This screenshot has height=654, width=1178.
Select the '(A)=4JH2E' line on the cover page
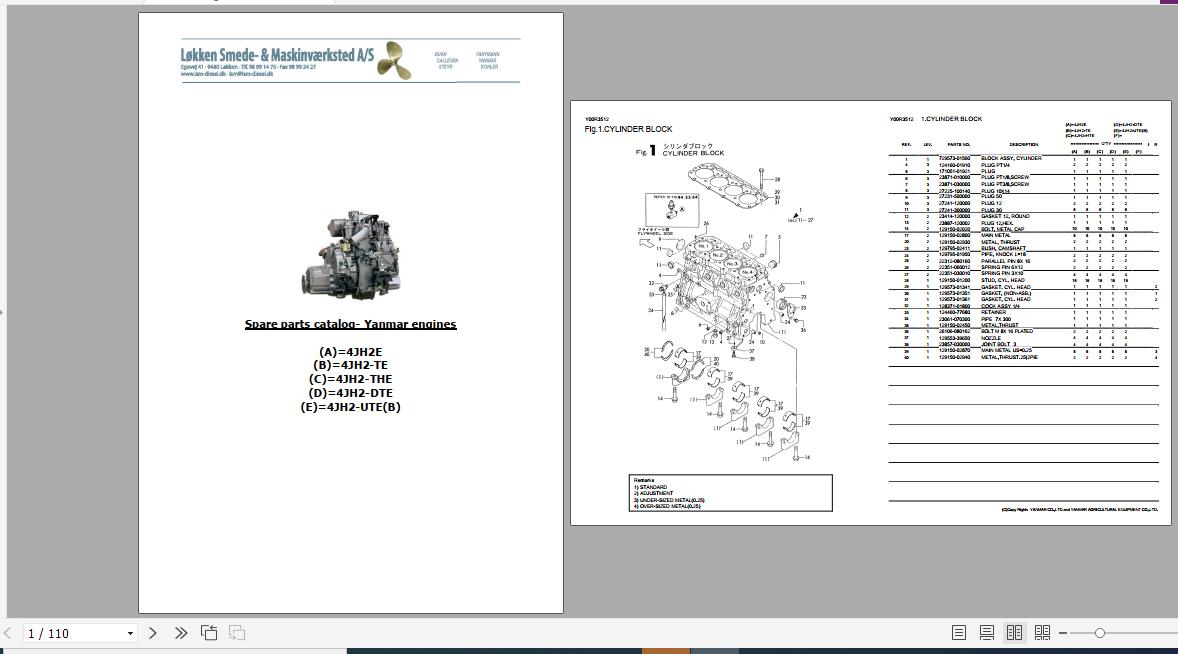(350, 352)
